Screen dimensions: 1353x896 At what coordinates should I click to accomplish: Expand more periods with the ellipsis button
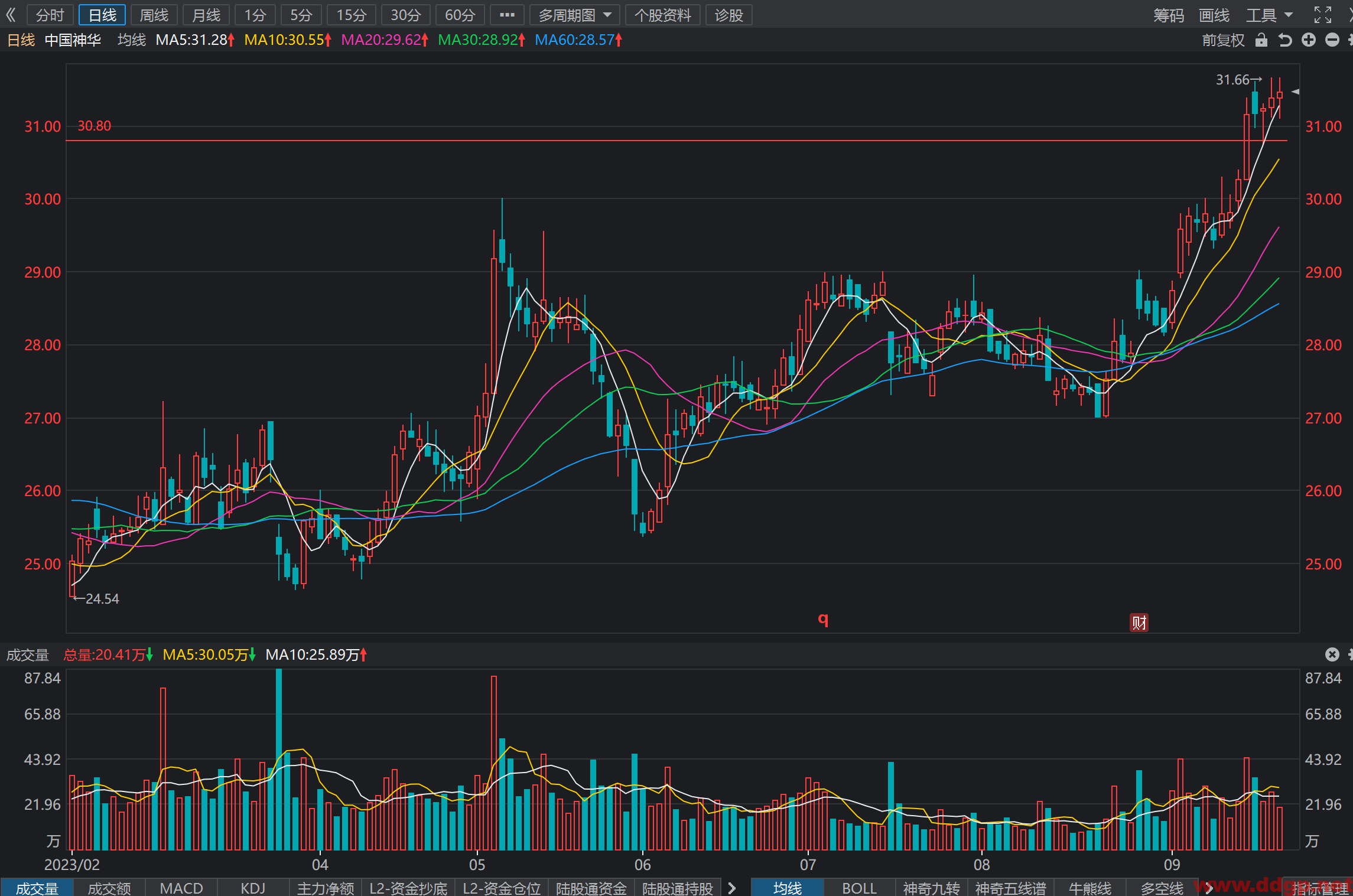[507, 15]
